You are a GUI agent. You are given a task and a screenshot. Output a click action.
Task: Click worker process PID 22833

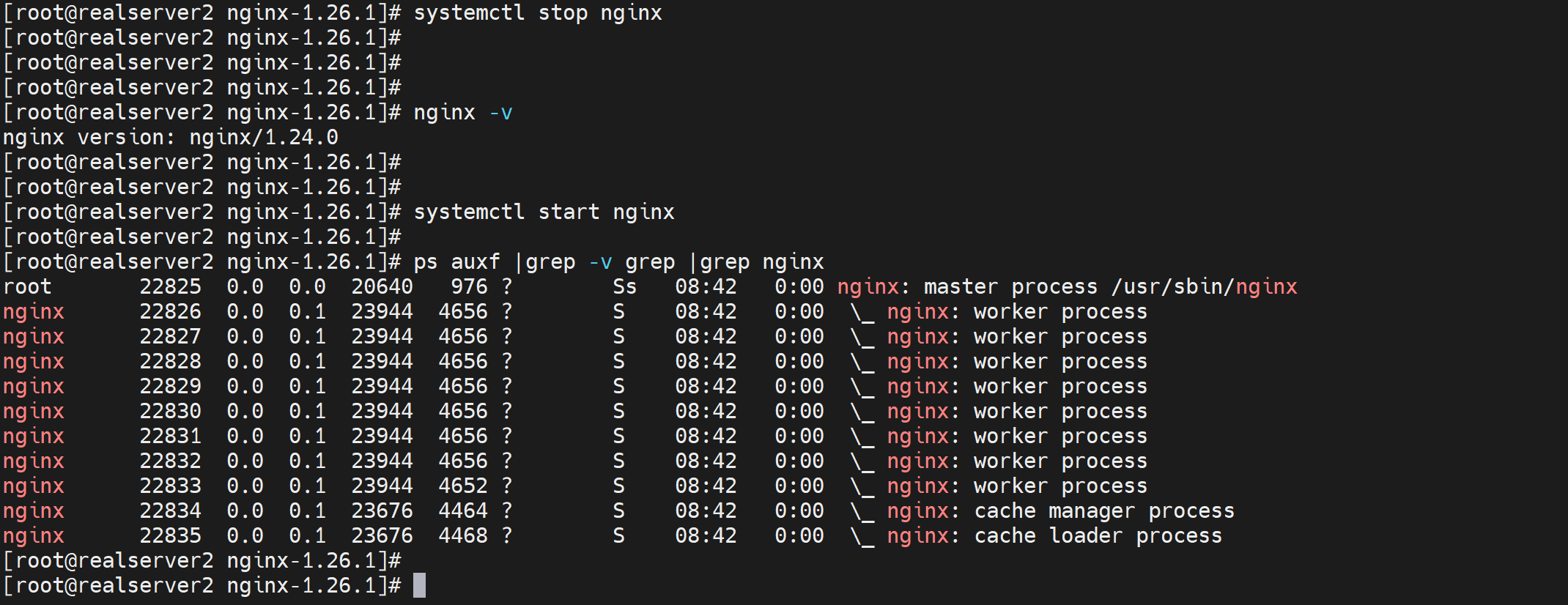click(x=170, y=486)
